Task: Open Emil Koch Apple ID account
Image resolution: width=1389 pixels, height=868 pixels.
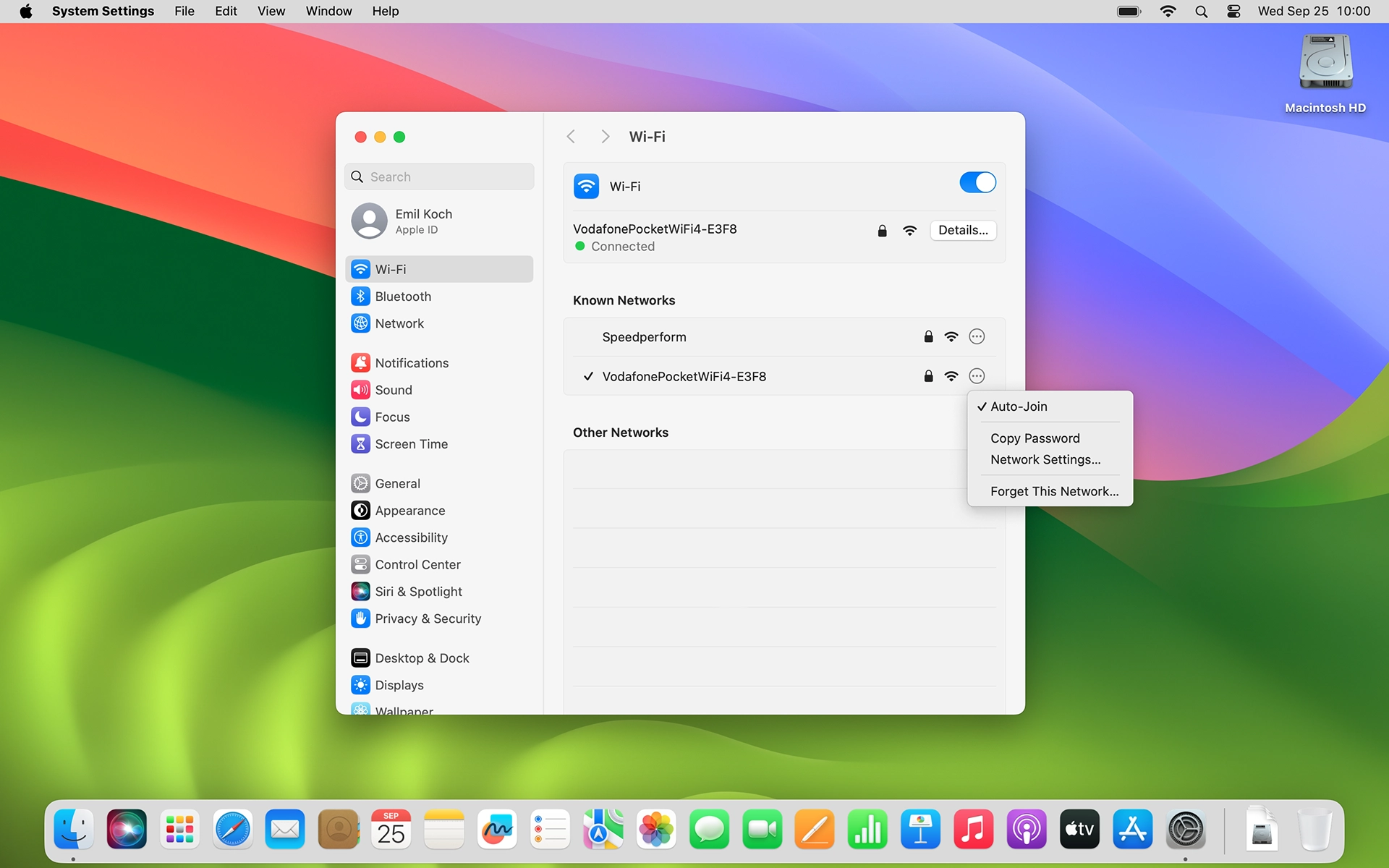Action: (422, 221)
